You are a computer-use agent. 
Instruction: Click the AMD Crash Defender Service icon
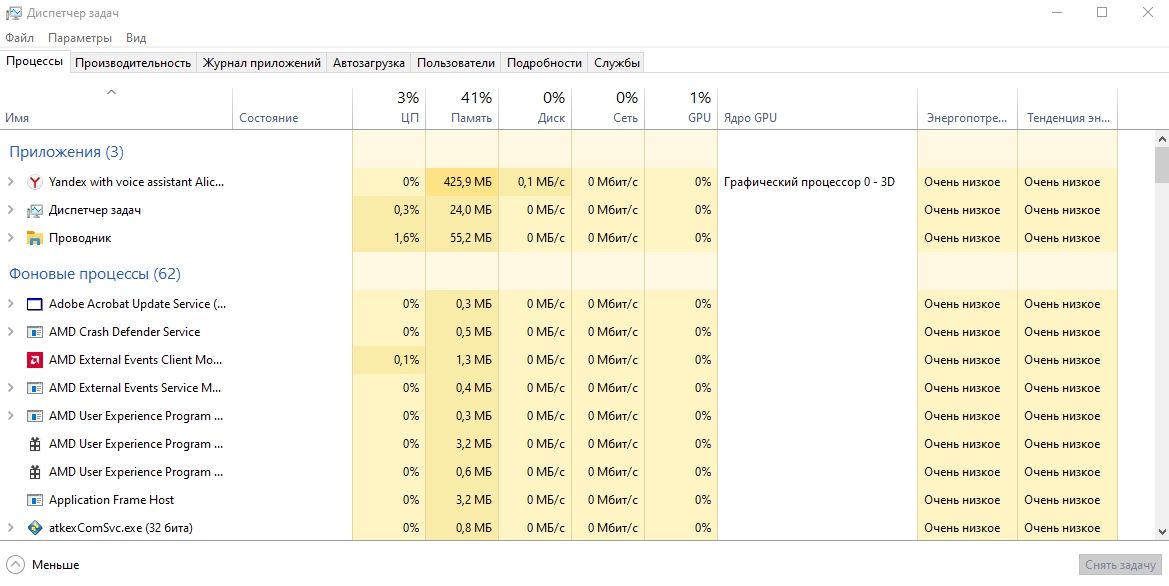pyautogui.click(x=35, y=332)
